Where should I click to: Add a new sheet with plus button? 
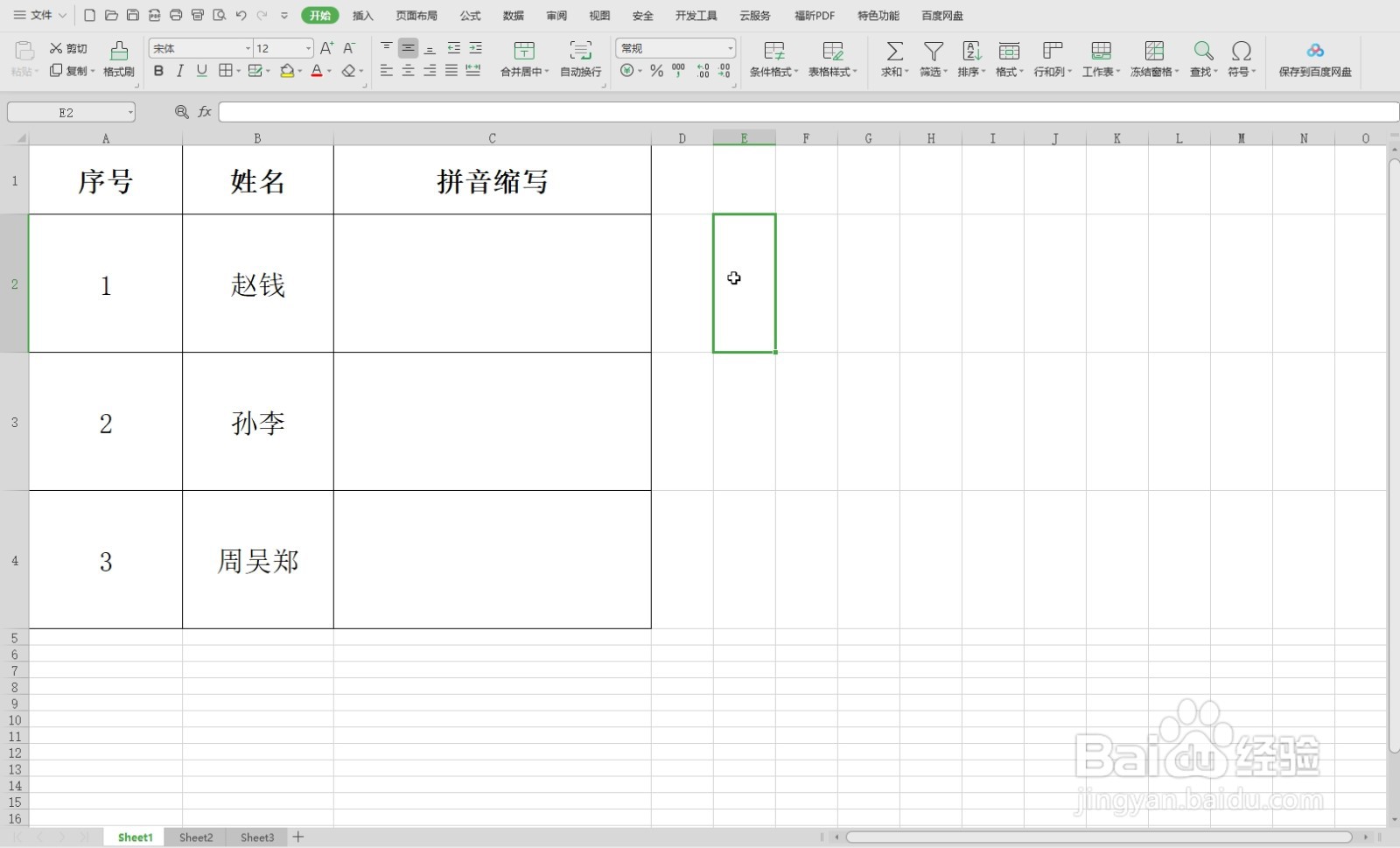pos(298,837)
